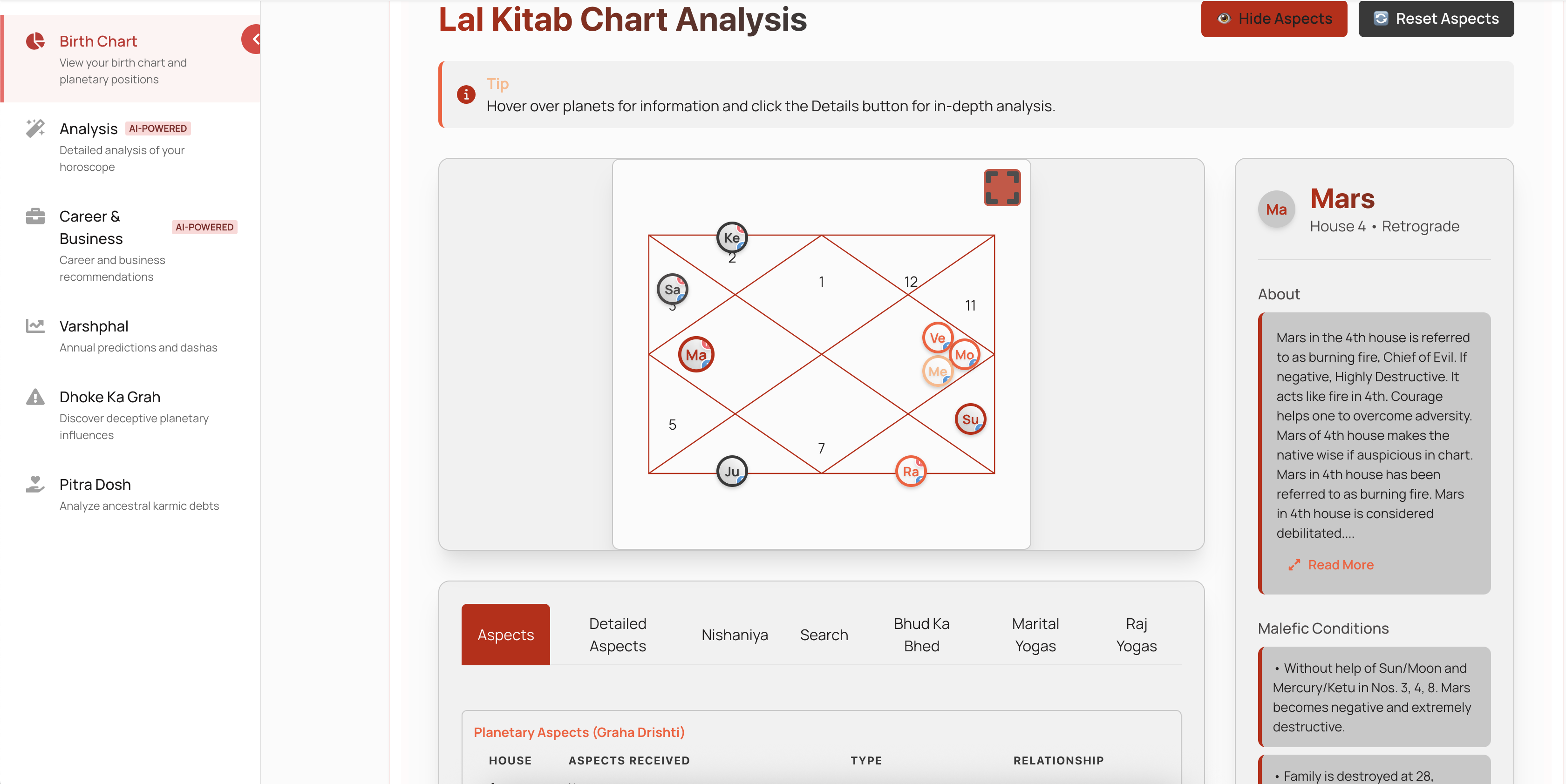This screenshot has width=1566, height=784.
Task: Click the Jupiter planet marker
Action: pos(731,471)
